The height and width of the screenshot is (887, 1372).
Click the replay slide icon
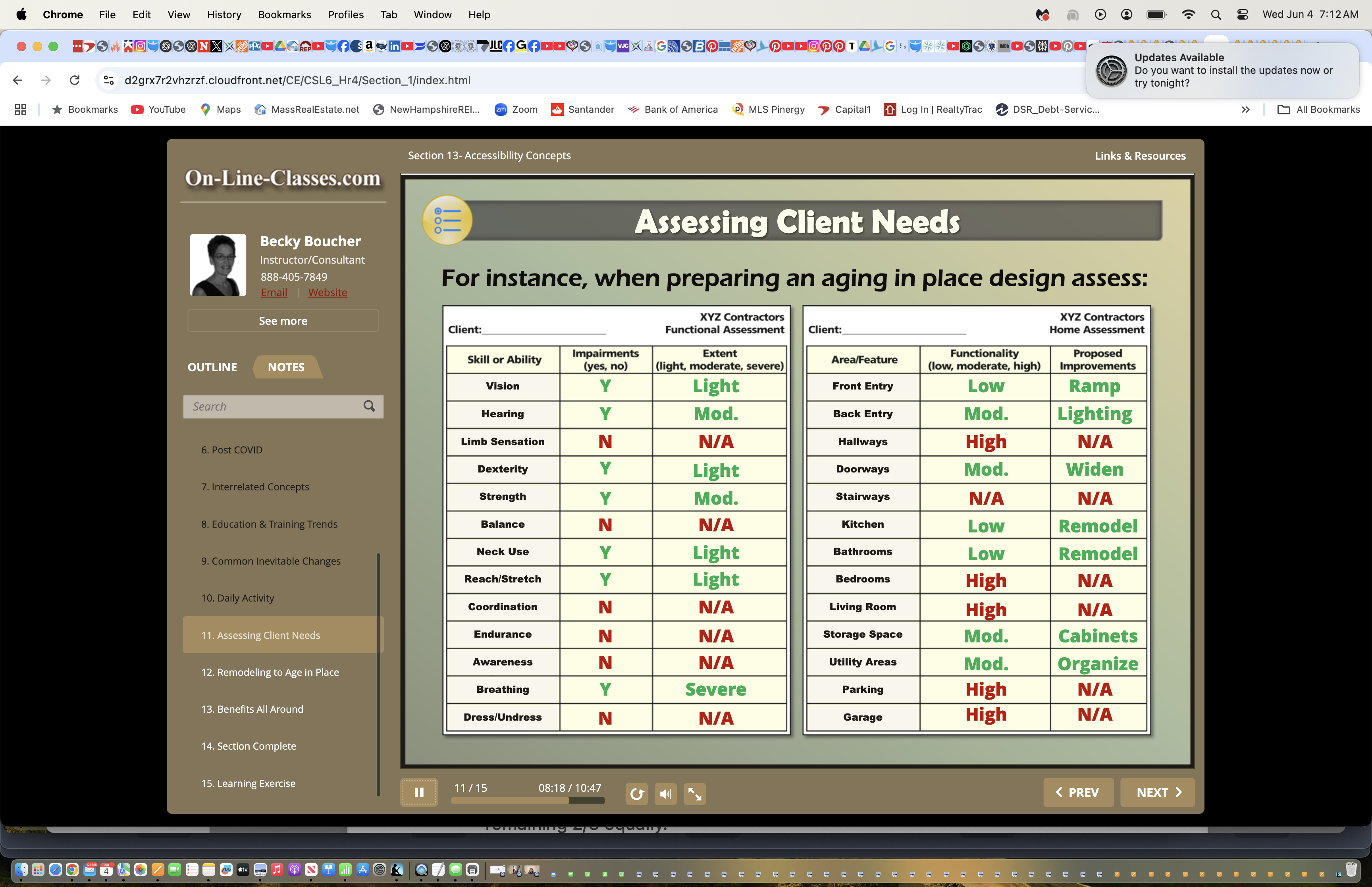point(636,794)
